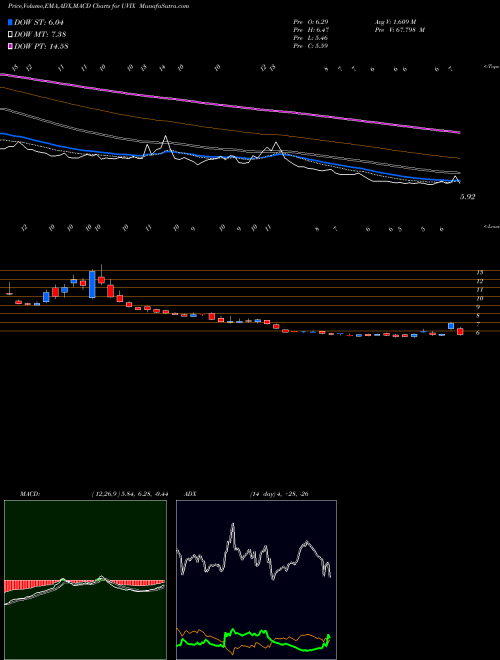Select the 'DOW MT: 7.38' legend label
The height and width of the screenshot is (660, 500).
[x=40, y=35]
